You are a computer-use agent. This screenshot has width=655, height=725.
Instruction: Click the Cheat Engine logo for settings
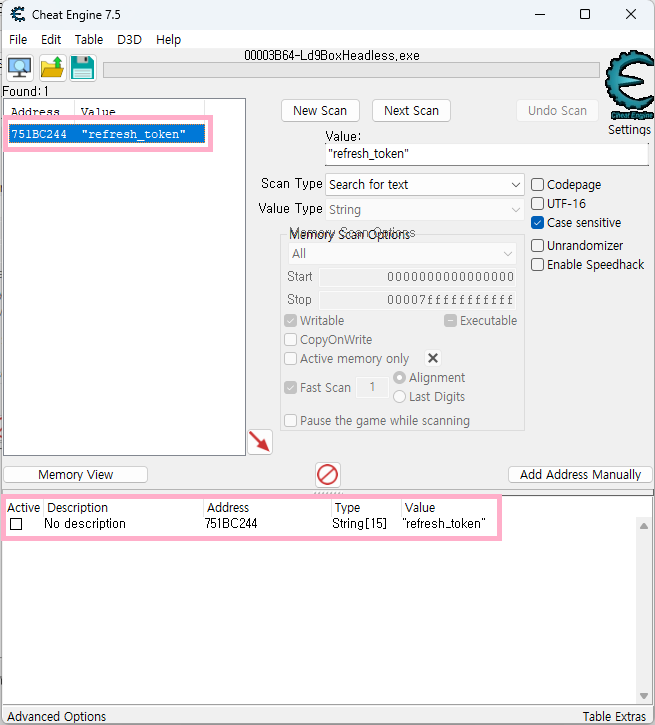click(x=630, y=85)
